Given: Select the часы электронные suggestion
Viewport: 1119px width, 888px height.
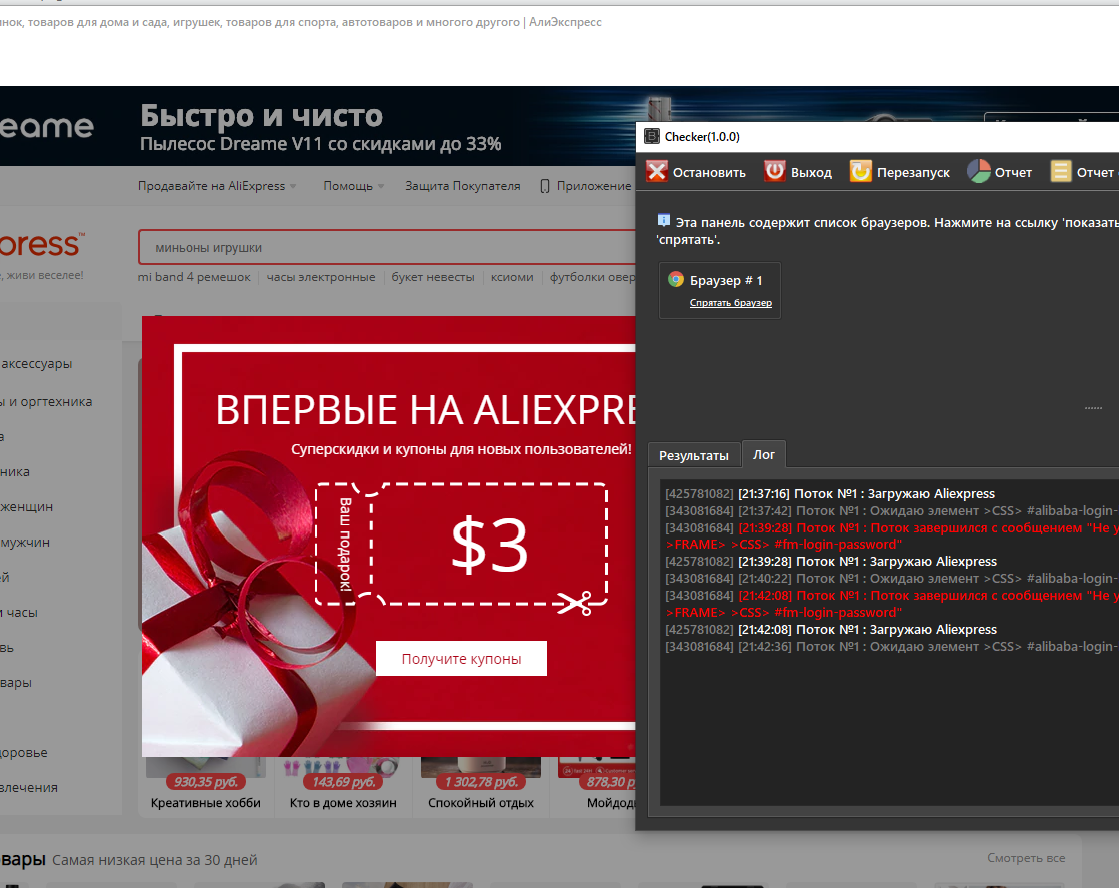Looking at the screenshot, I should click(320, 277).
